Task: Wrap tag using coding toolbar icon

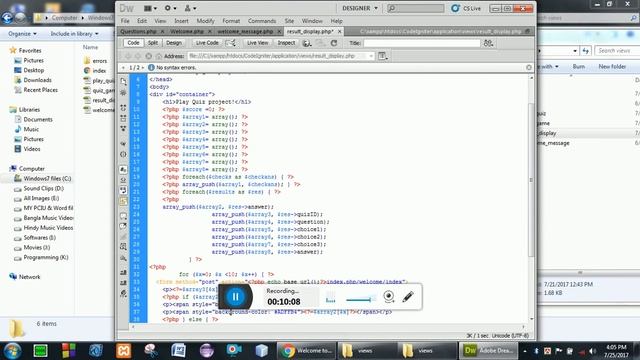Action: [123, 236]
